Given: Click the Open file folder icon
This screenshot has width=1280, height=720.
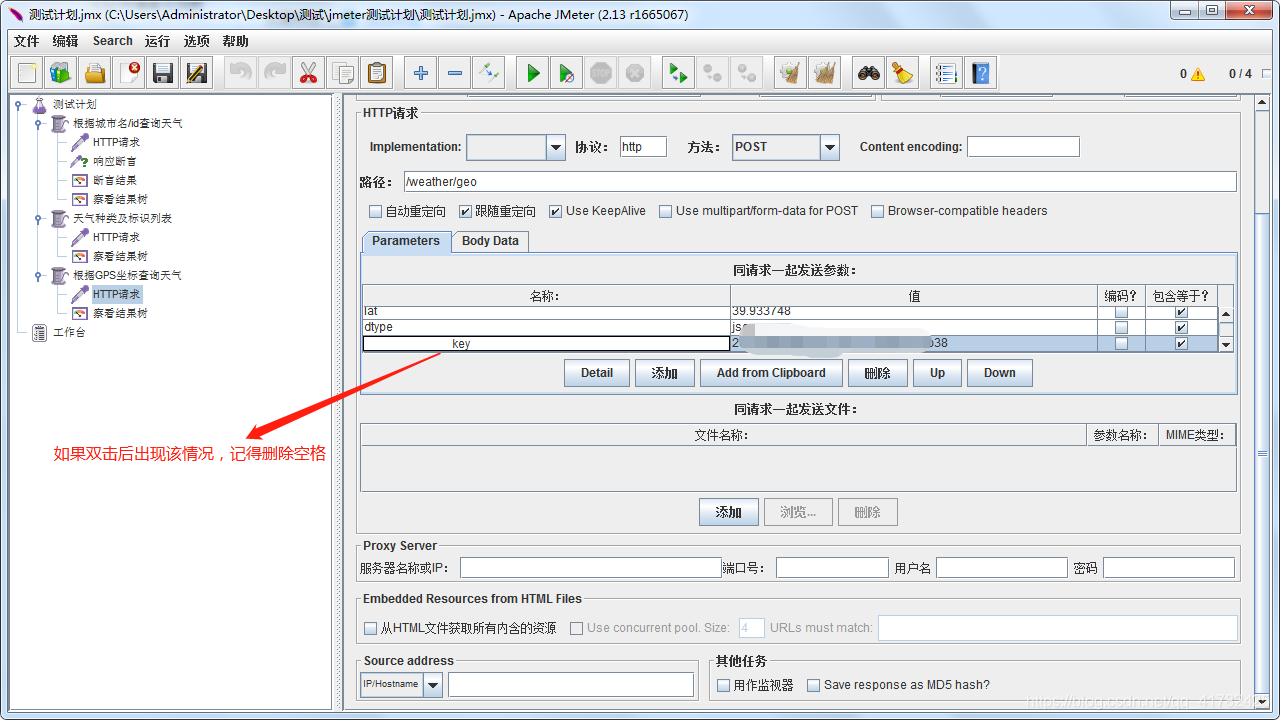Looking at the screenshot, I should [95, 73].
